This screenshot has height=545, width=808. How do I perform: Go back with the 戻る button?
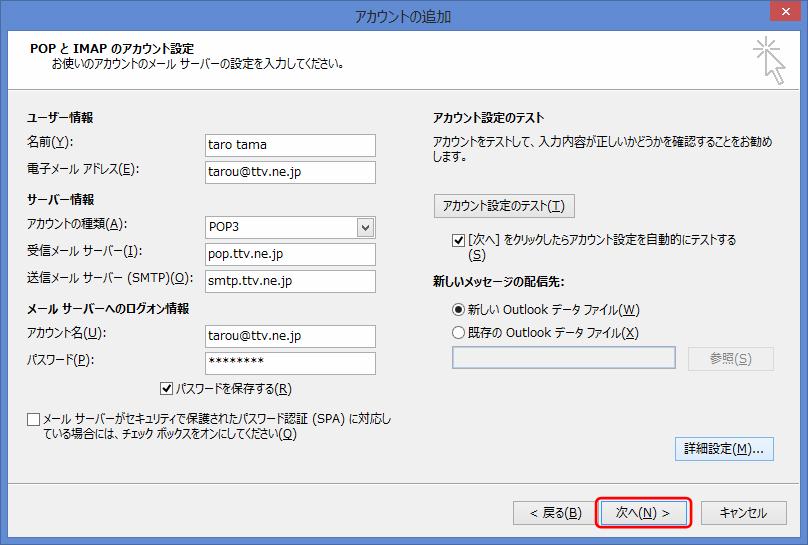click(x=548, y=513)
